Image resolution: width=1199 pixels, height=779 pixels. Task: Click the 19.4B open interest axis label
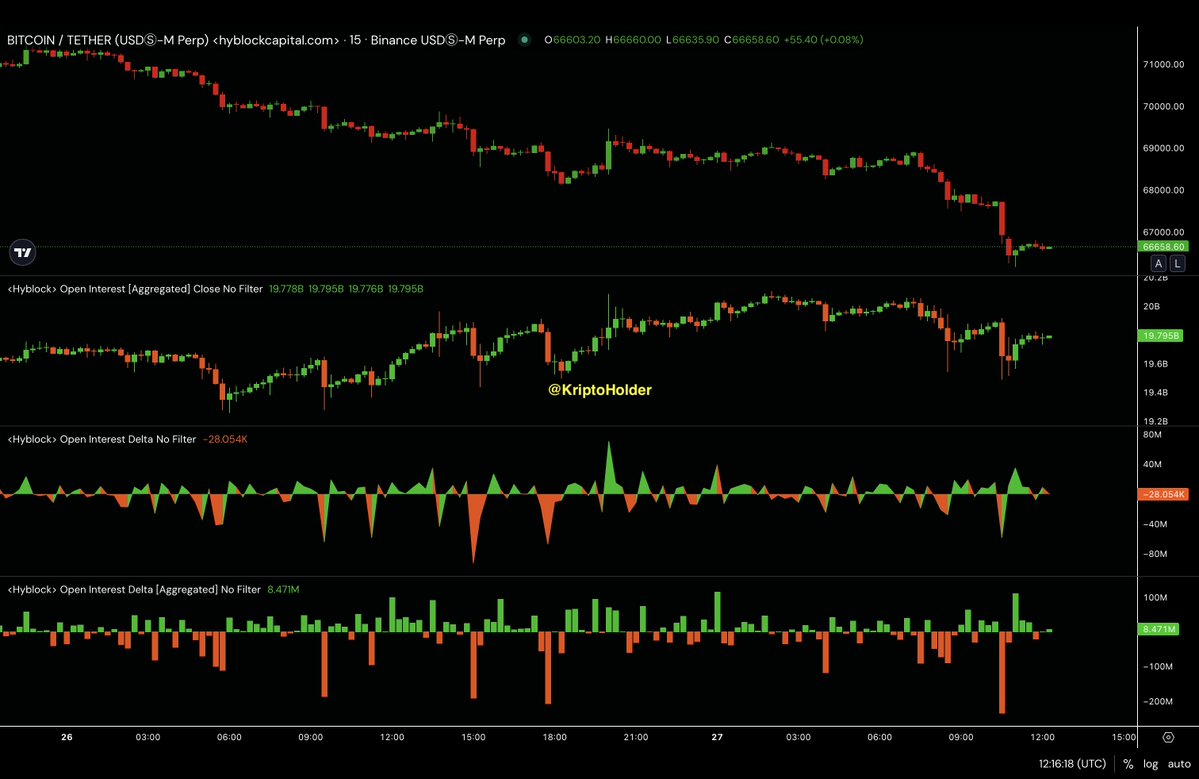coord(1155,393)
